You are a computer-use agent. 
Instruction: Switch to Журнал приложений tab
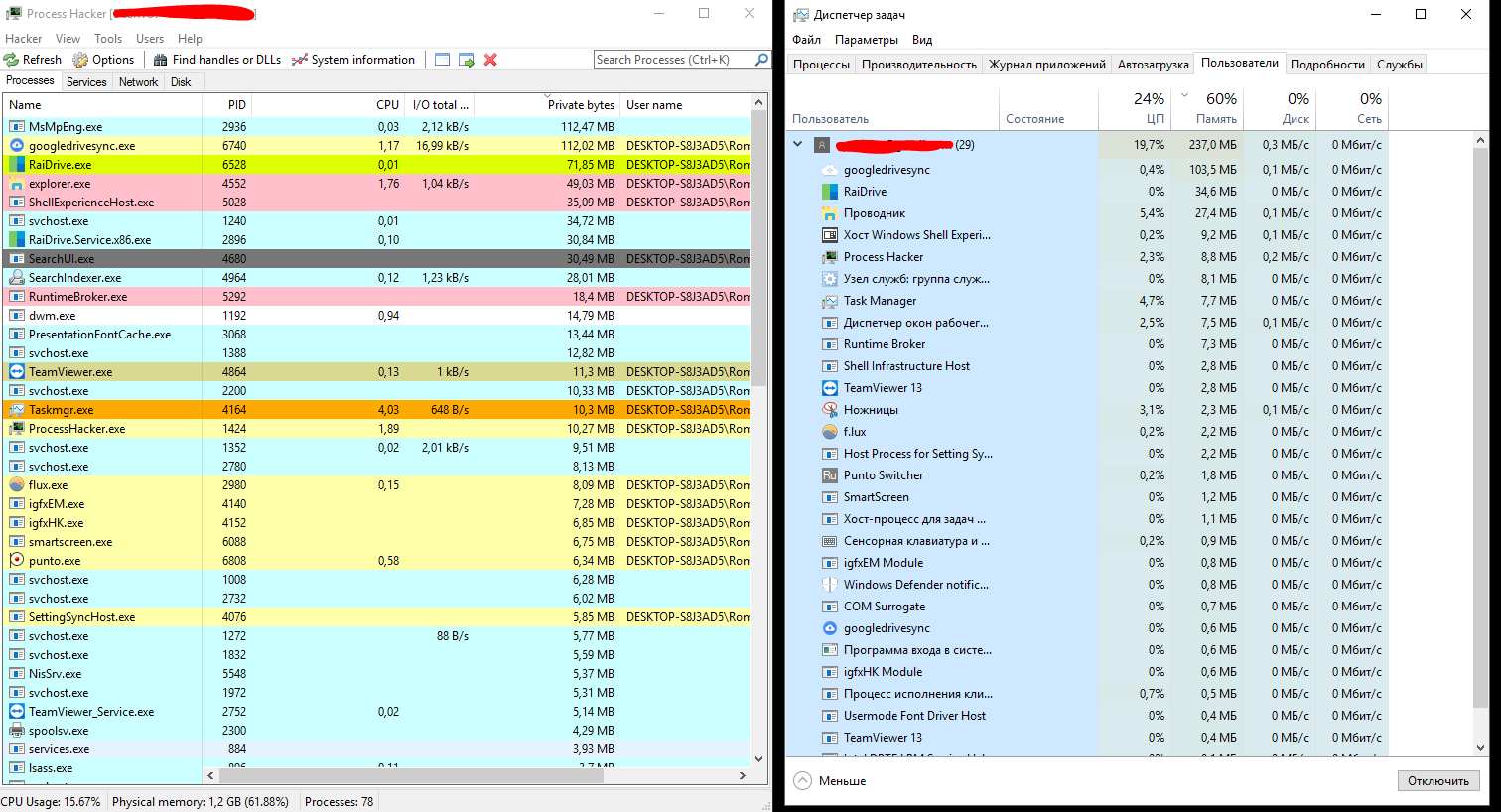pyautogui.click(x=1047, y=65)
